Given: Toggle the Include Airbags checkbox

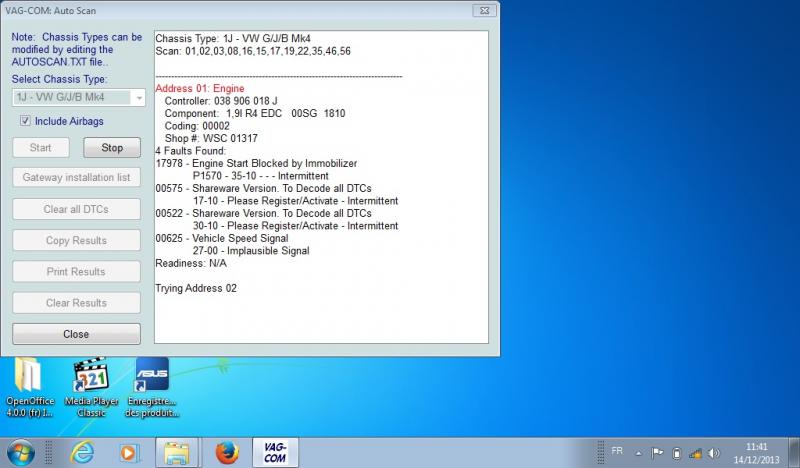Looking at the screenshot, I should [25, 121].
